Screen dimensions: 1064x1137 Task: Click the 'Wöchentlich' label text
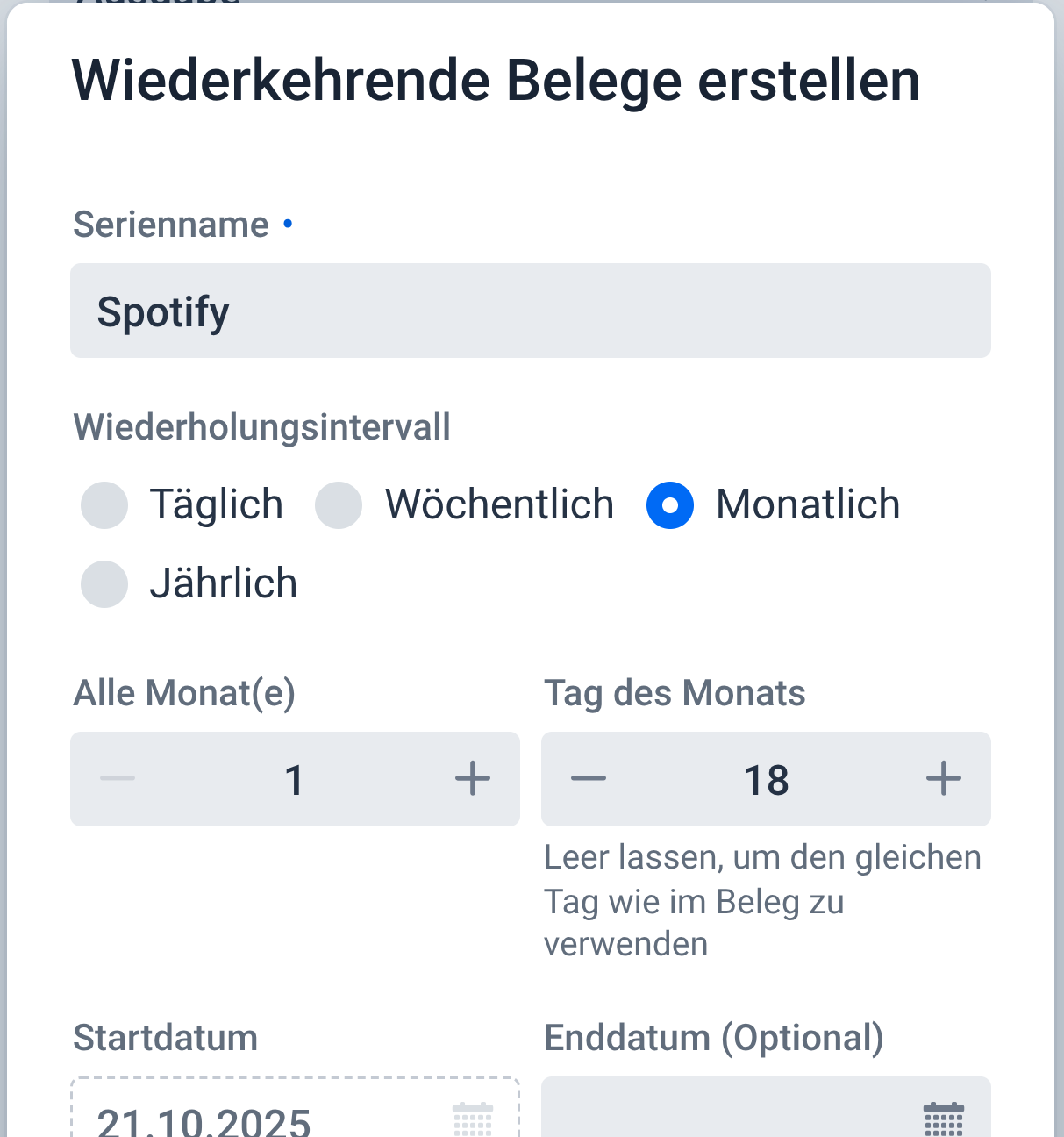point(499,505)
